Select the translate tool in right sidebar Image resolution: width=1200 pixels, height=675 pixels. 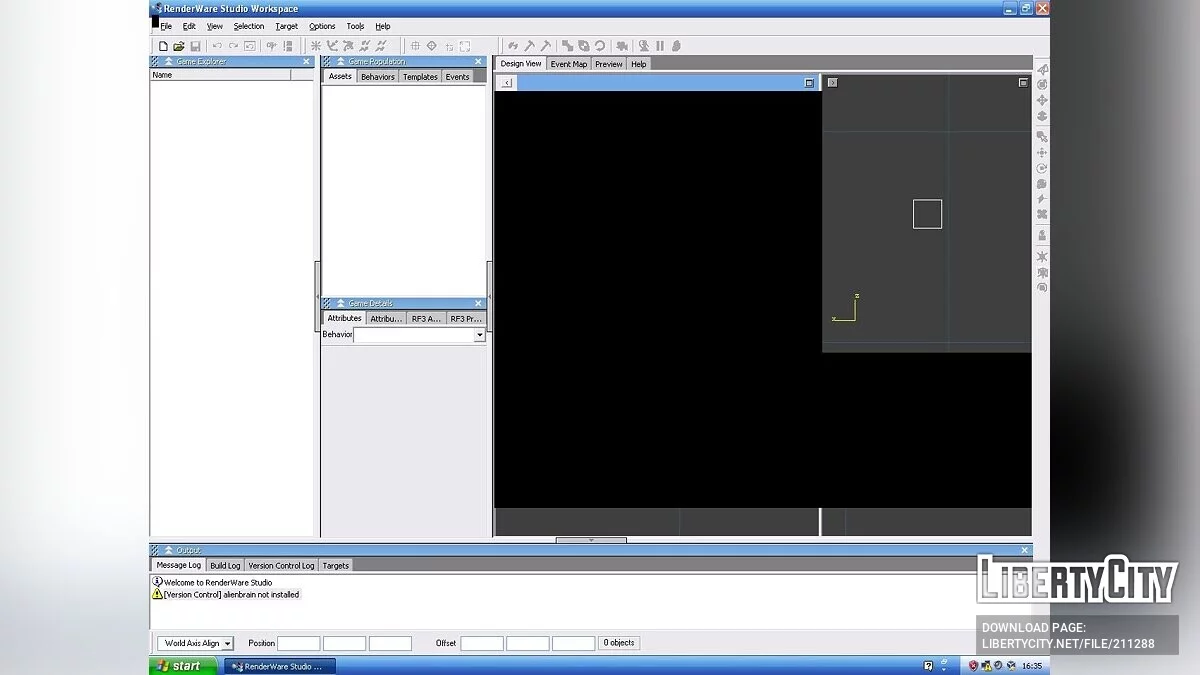1041,152
